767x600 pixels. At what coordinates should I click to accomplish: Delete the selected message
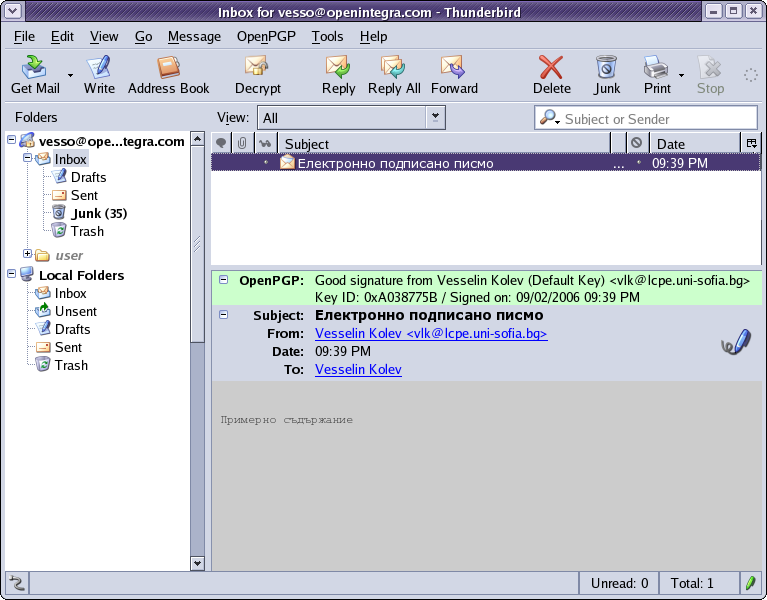pos(551,74)
